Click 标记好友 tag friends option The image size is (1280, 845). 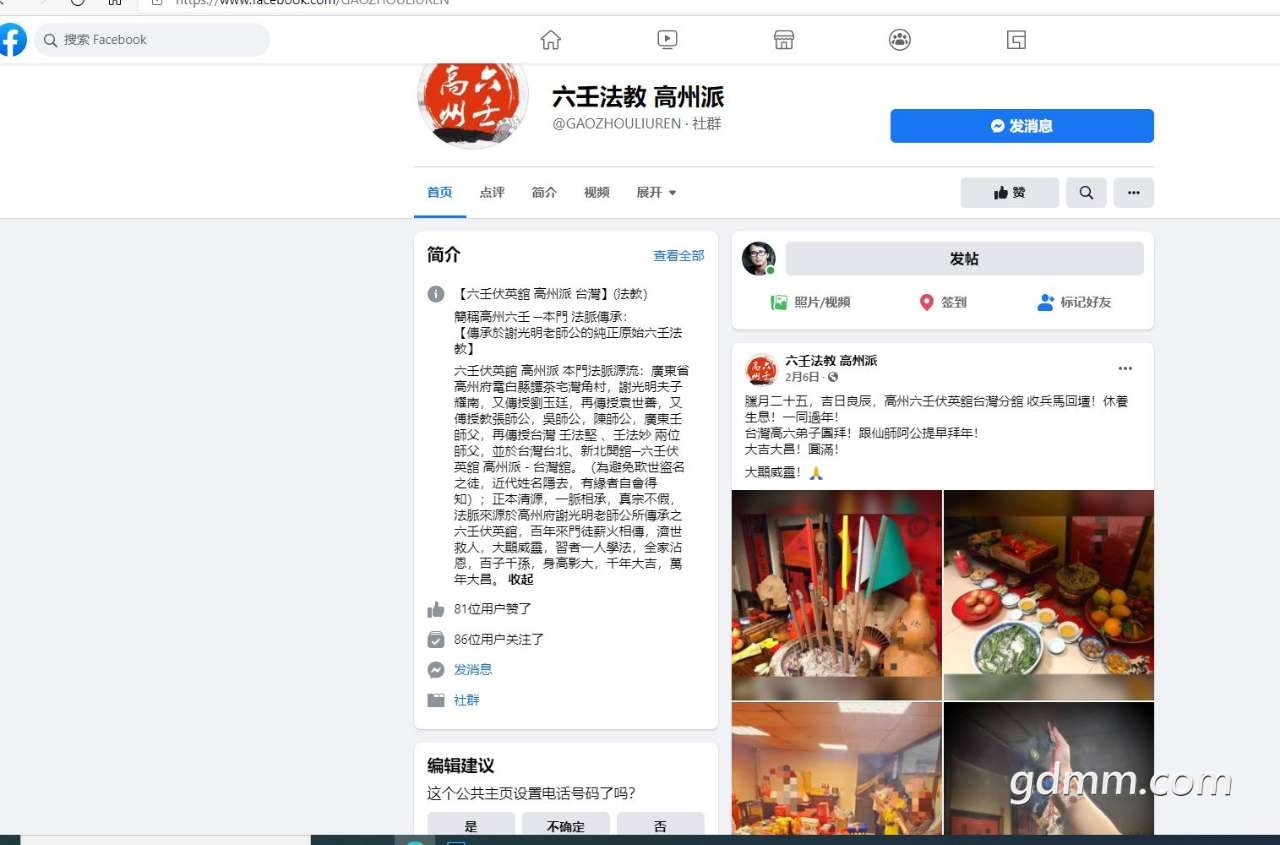tap(1075, 302)
